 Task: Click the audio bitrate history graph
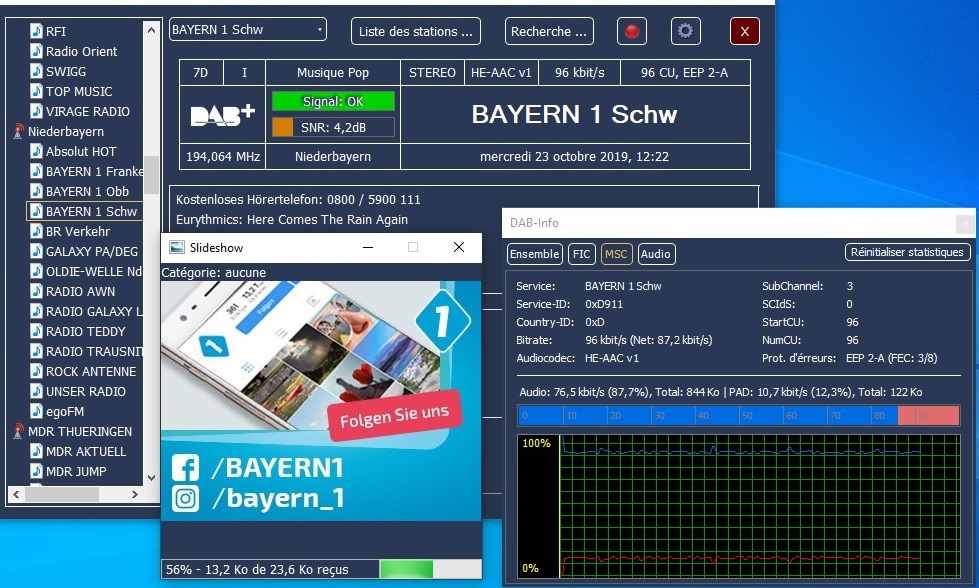click(x=739, y=506)
